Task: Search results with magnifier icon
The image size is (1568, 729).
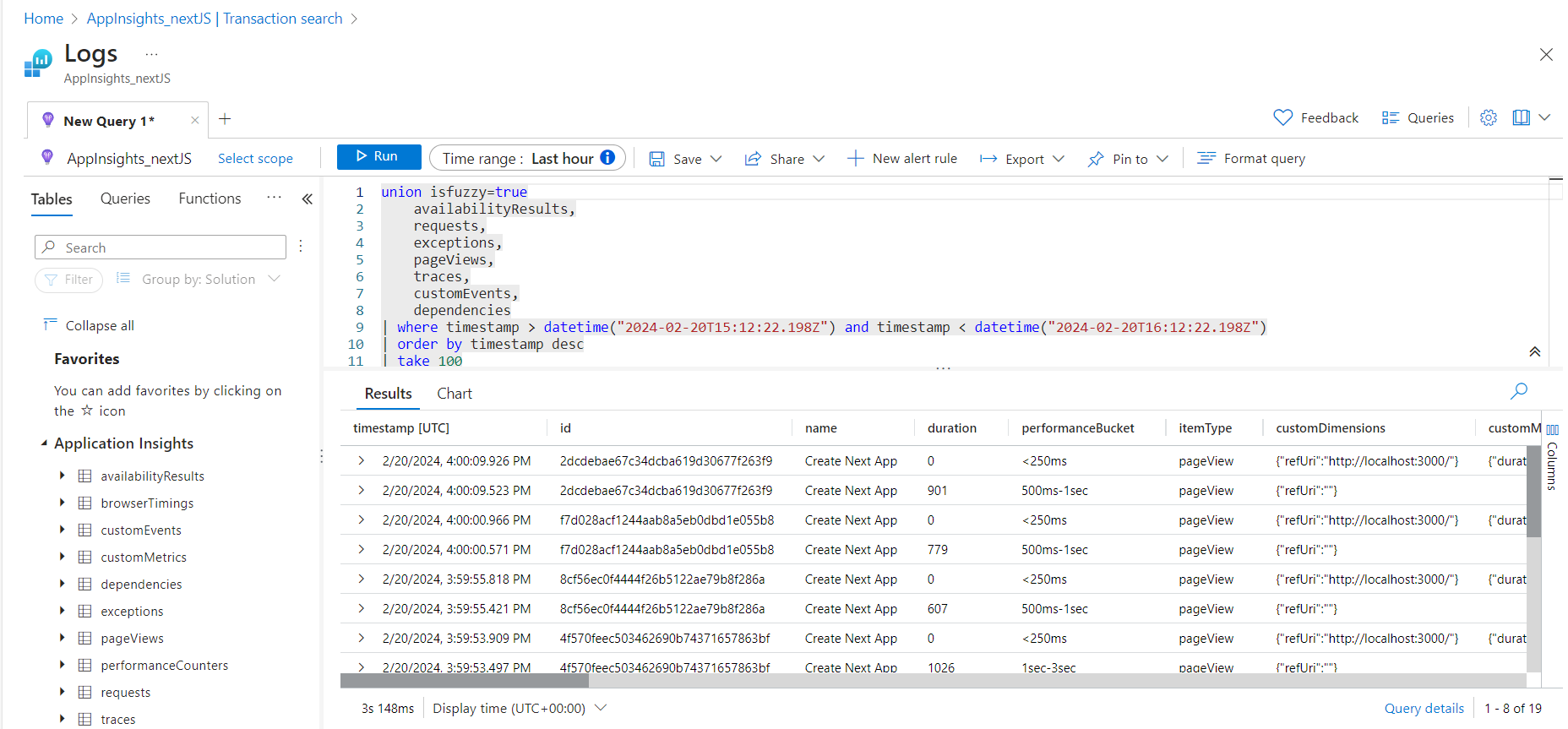Action: (x=1519, y=390)
